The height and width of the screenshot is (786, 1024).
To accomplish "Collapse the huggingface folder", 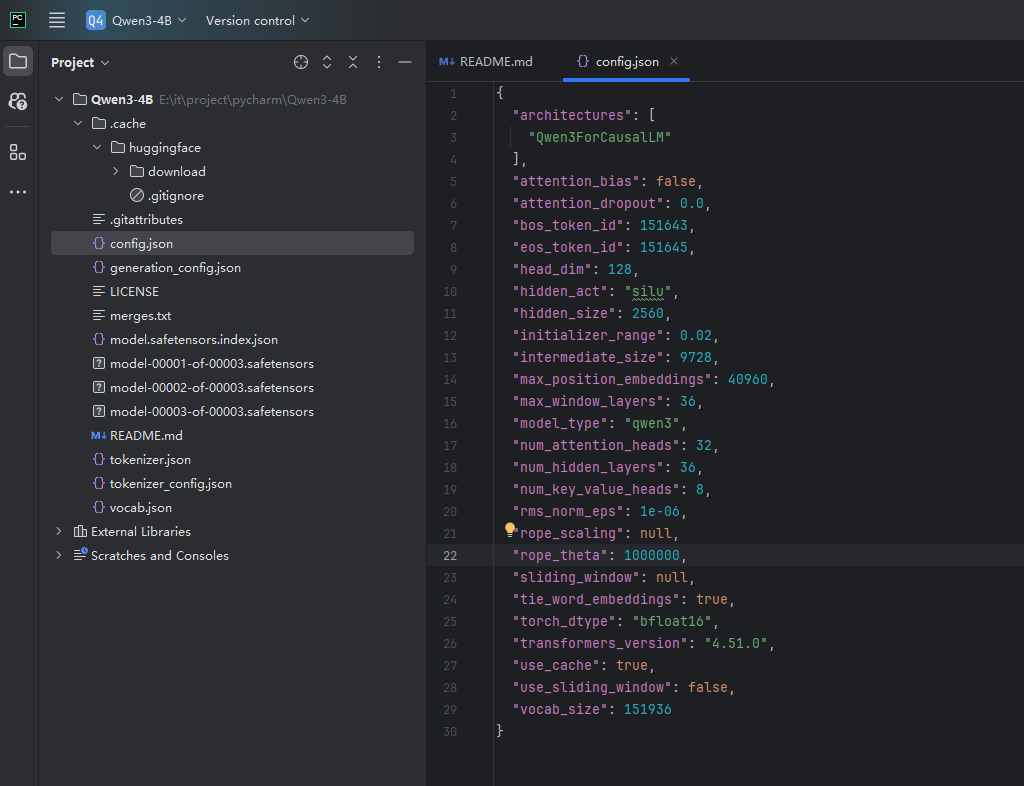I will coord(97,148).
